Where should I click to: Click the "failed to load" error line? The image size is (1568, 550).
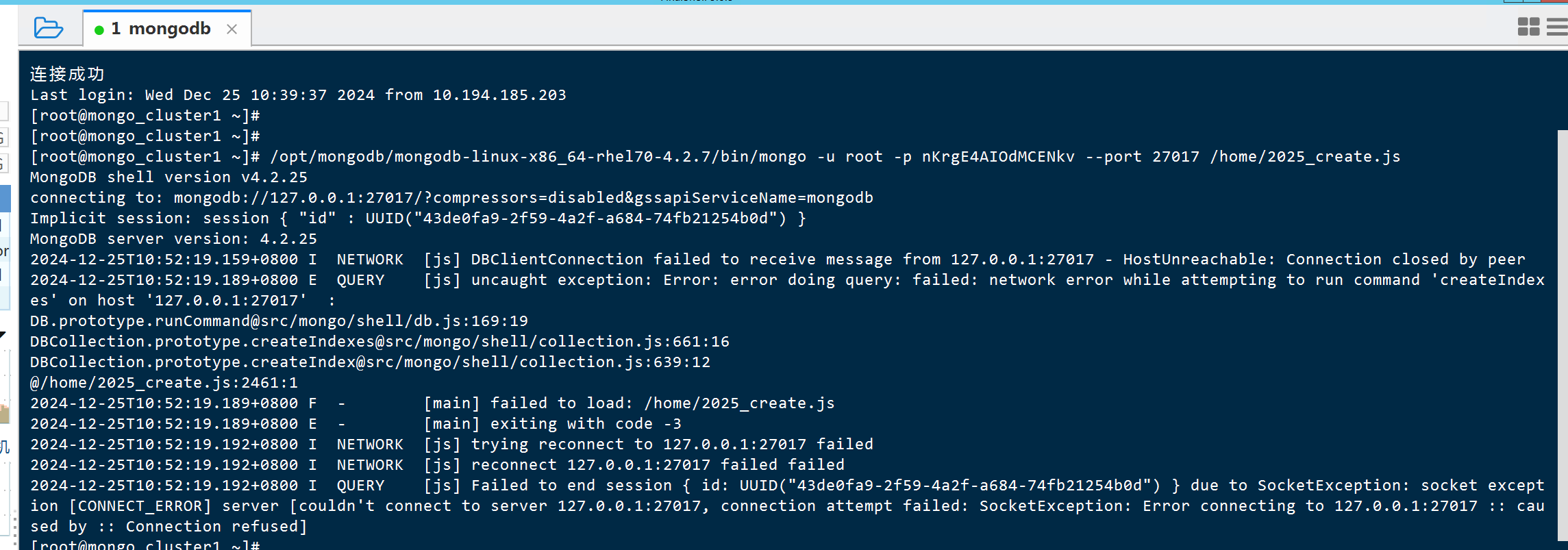point(432,403)
